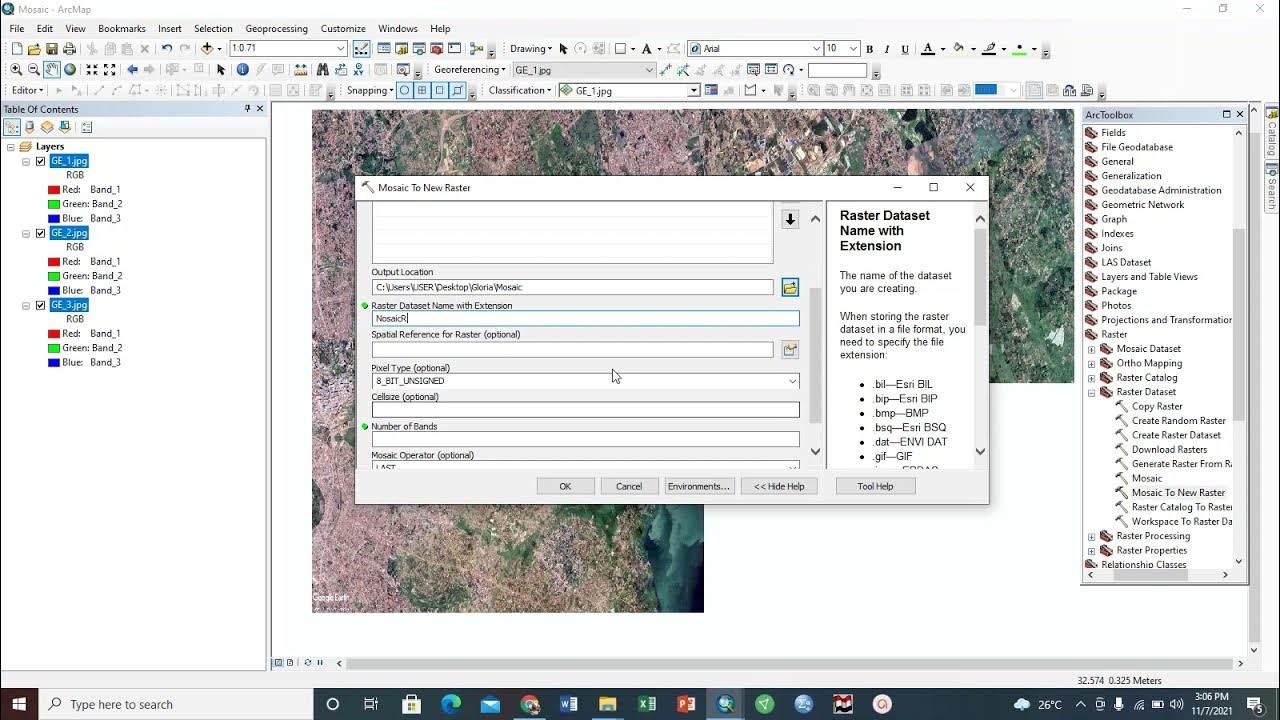
Task: Open the map scale dropdown
Action: point(341,48)
